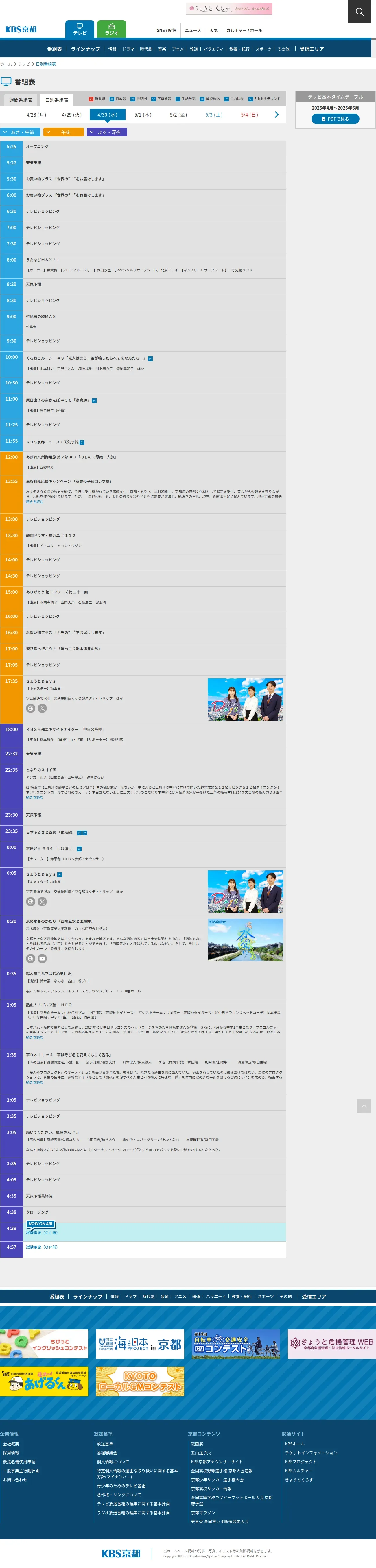Open the search magnifier icon
The width and height of the screenshot is (376, 1568).
[360, 12]
